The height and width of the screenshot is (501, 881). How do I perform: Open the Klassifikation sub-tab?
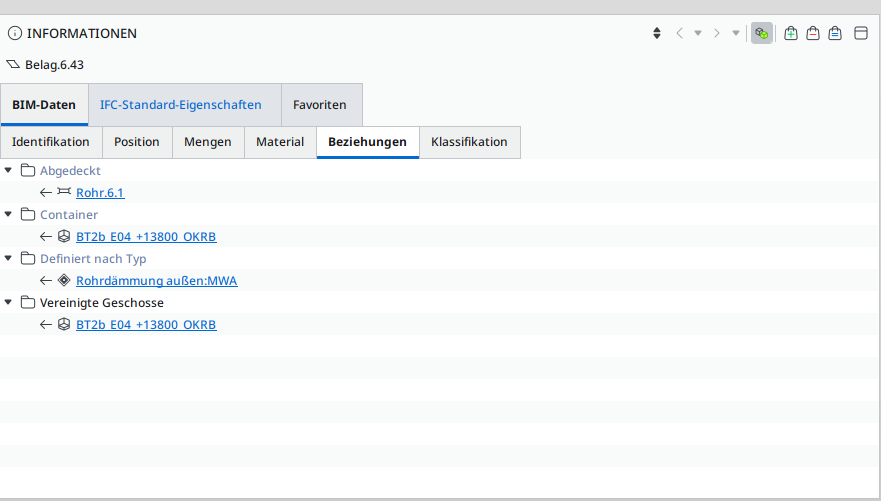coord(470,142)
